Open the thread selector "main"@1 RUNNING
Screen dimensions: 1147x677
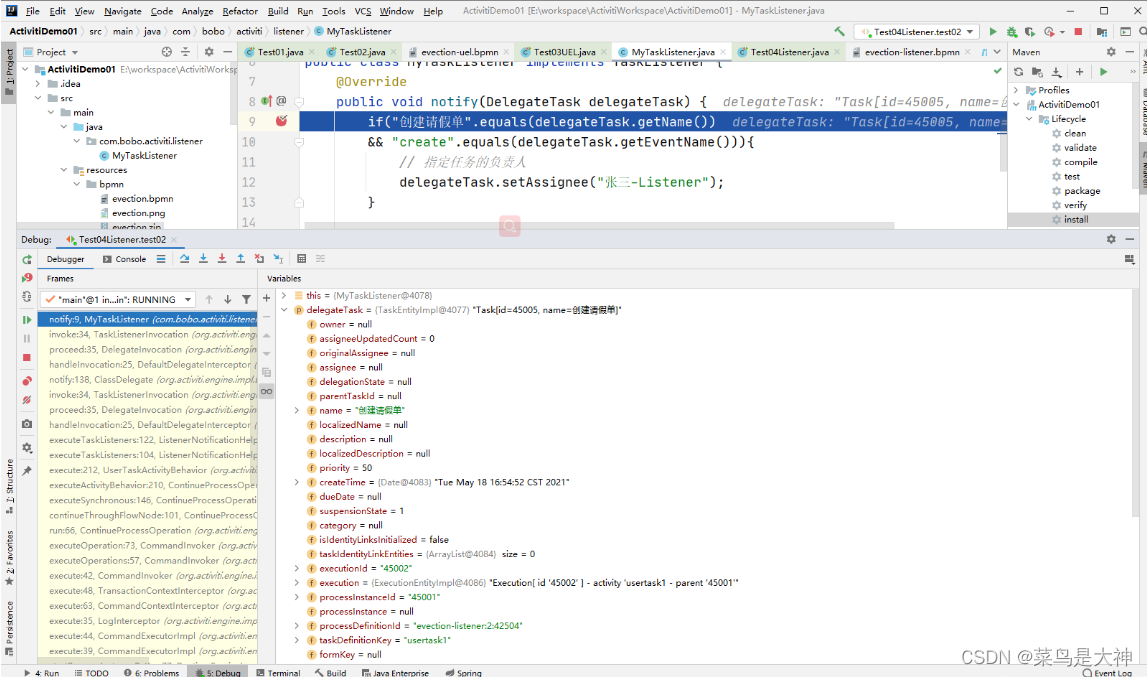tap(117, 299)
